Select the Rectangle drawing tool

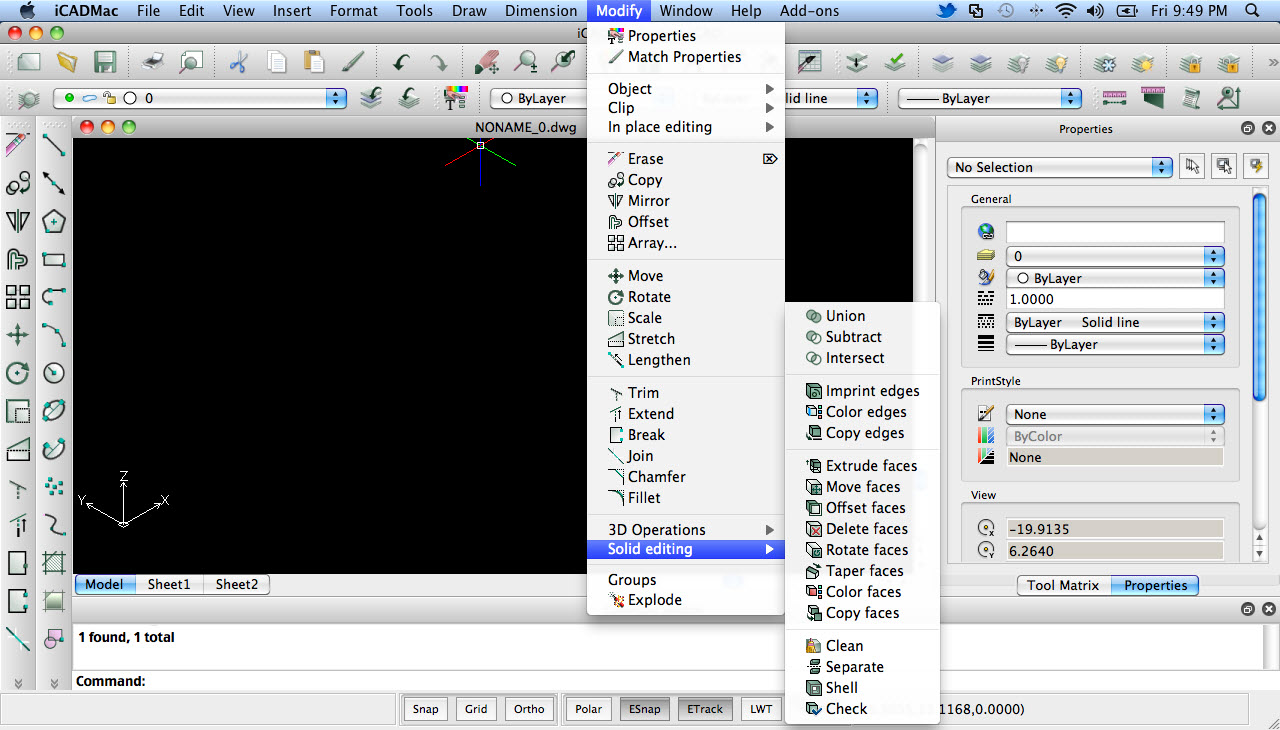coord(53,255)
